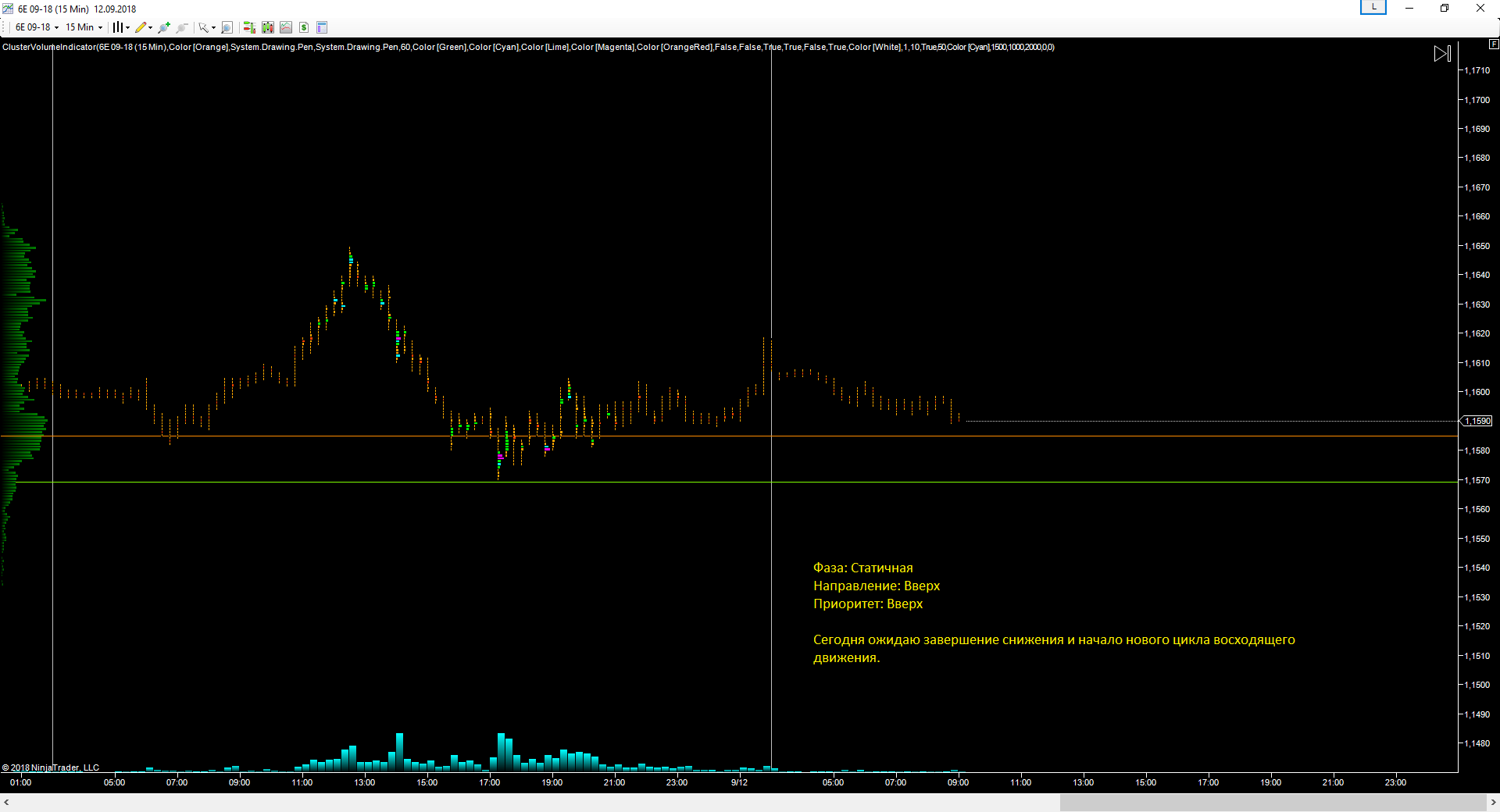Select the pencil drawing tools button

141,27
